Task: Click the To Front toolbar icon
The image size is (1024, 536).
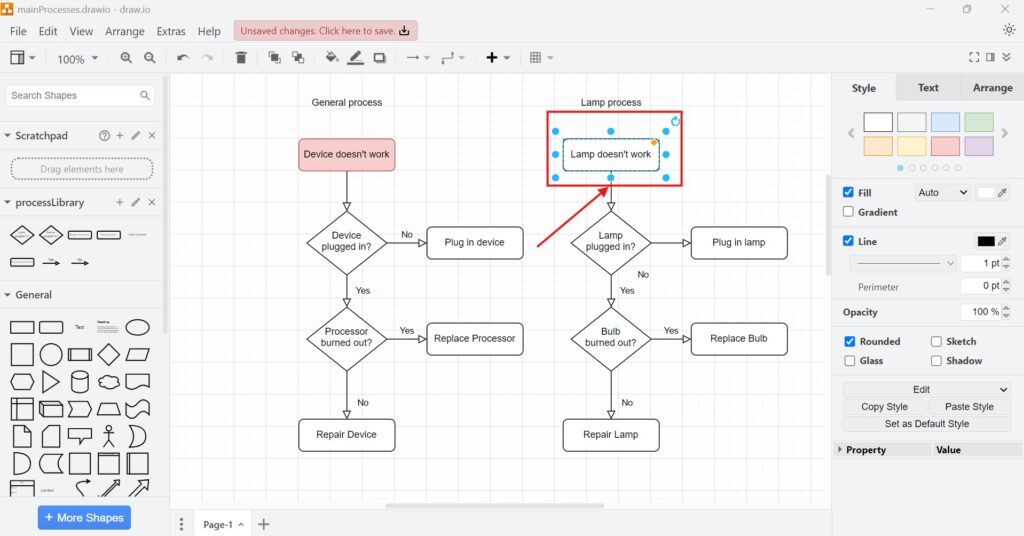Action: tap(274, 58)
